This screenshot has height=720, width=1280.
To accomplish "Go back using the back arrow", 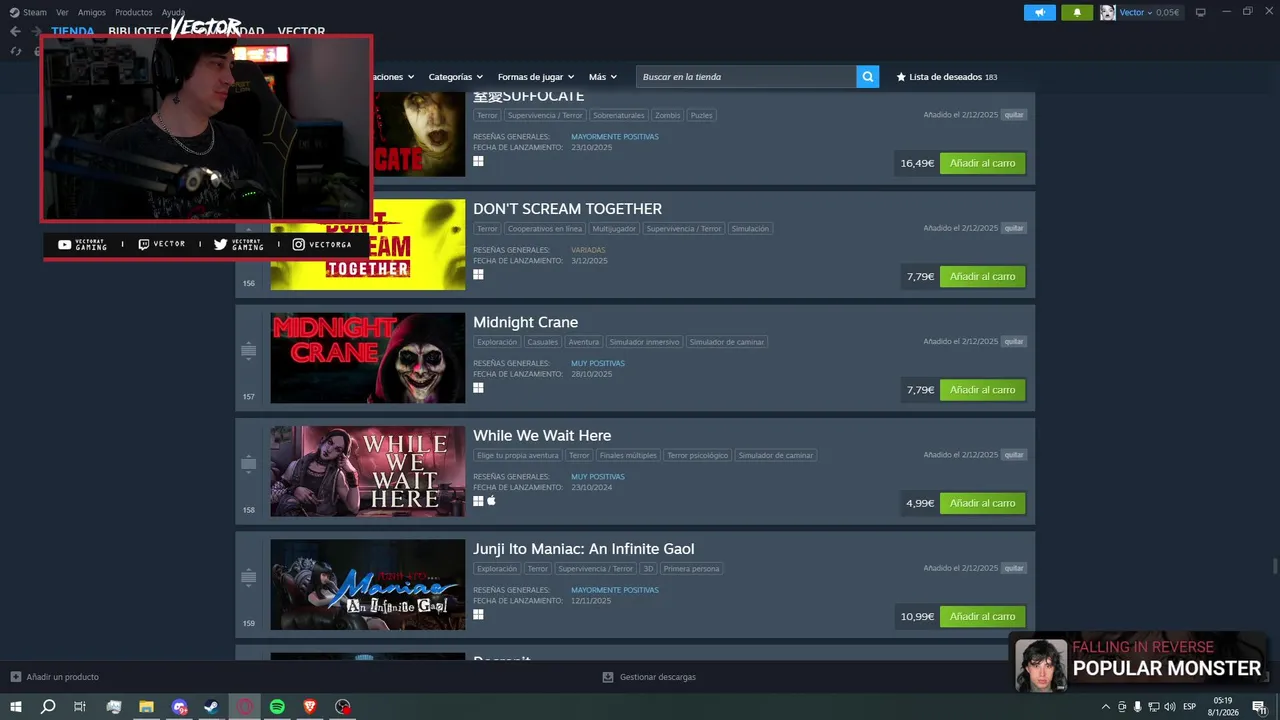I will 15,31.
